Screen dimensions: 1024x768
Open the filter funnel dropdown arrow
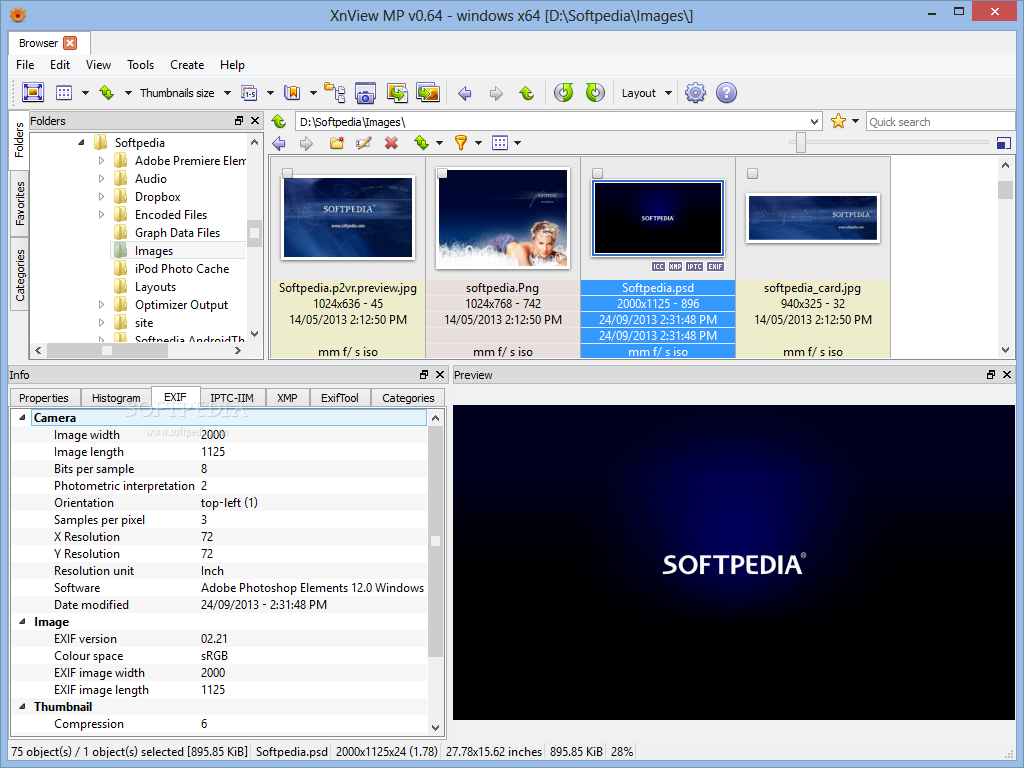tap(478, 143)
